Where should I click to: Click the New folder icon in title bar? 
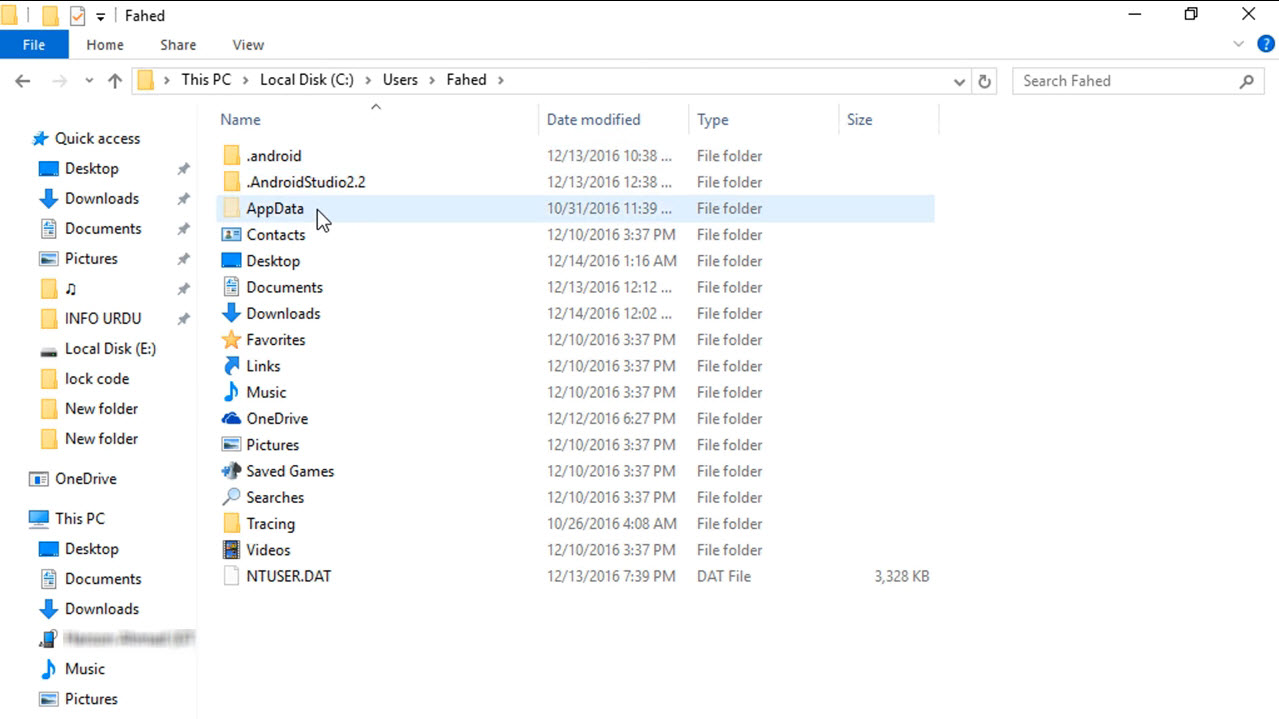[x=49, y=16]
